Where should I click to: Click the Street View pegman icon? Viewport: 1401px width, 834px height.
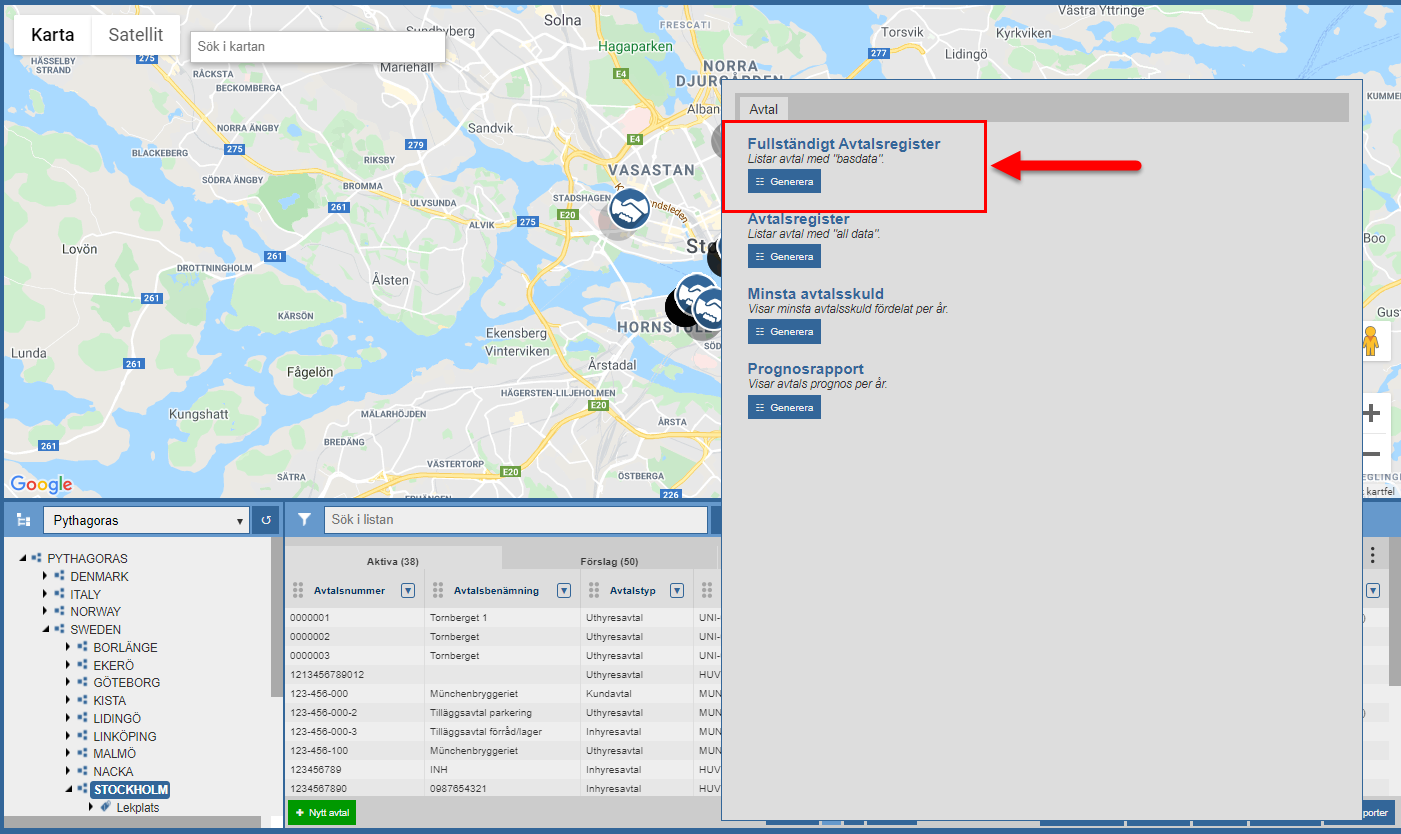click(x=1370, y=342)
